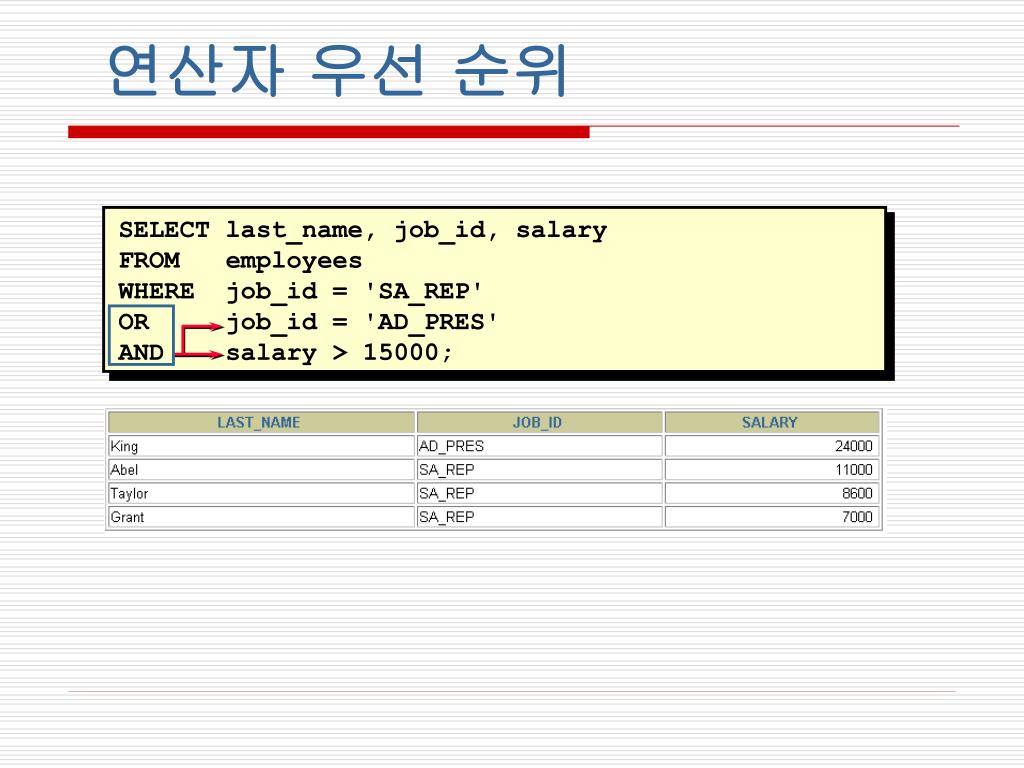Click the 'AD_PRES' literal in the OR line
This screenshot has height=768, width=1024.
(431, 322)
